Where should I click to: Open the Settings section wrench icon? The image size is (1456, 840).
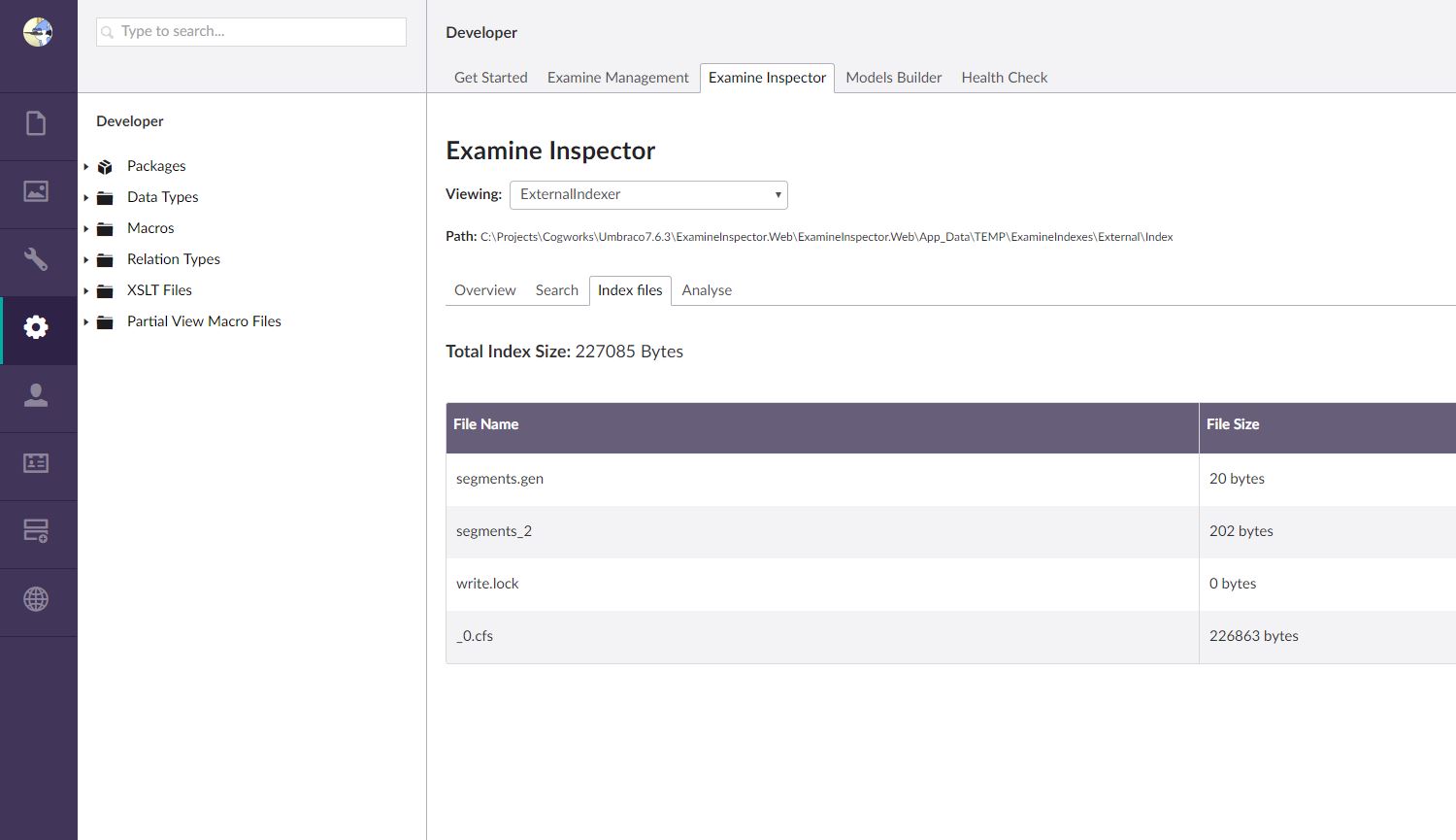36,259
